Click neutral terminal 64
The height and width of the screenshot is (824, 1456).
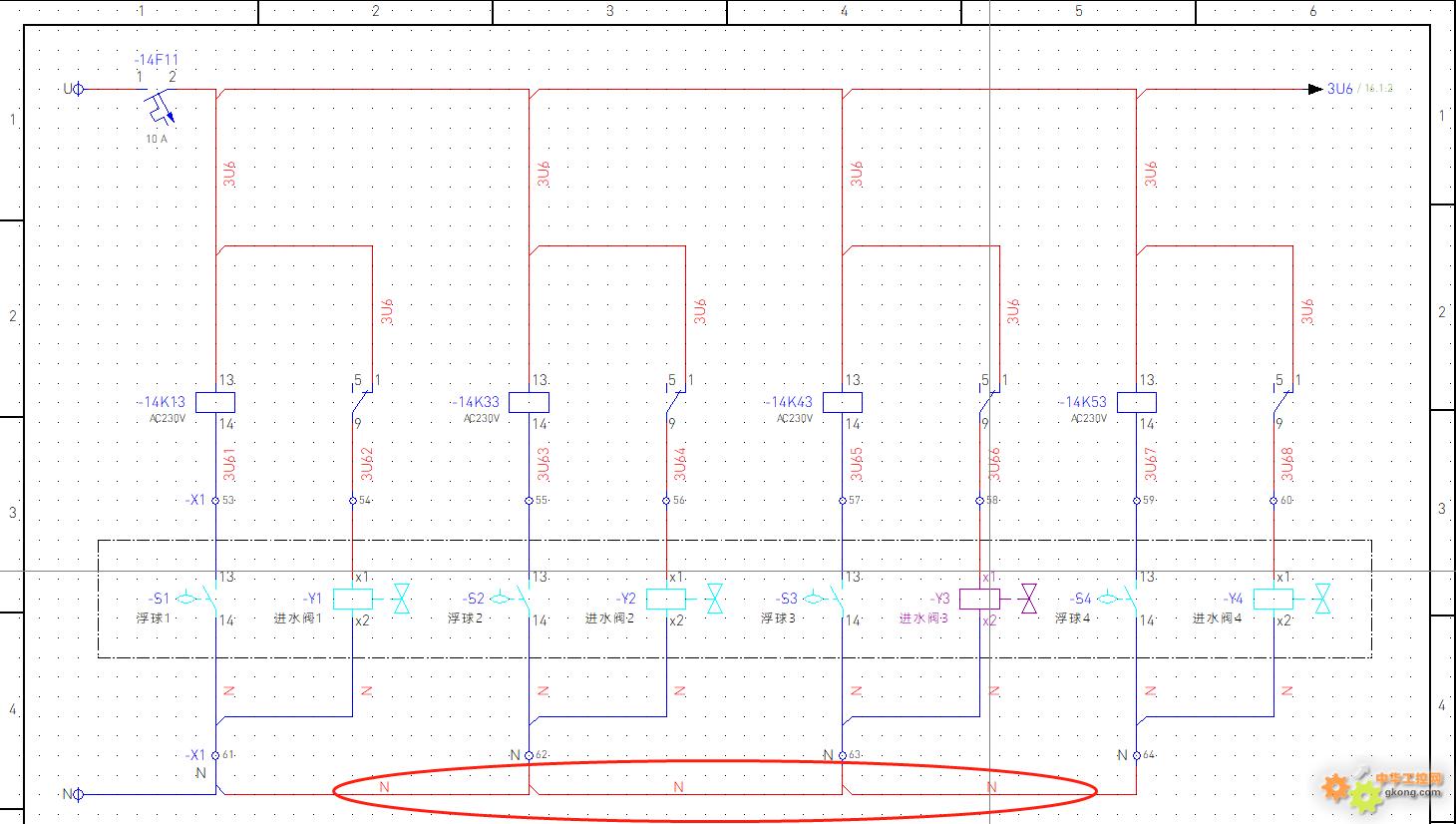pyautogui.click(x=1136, y=755)
